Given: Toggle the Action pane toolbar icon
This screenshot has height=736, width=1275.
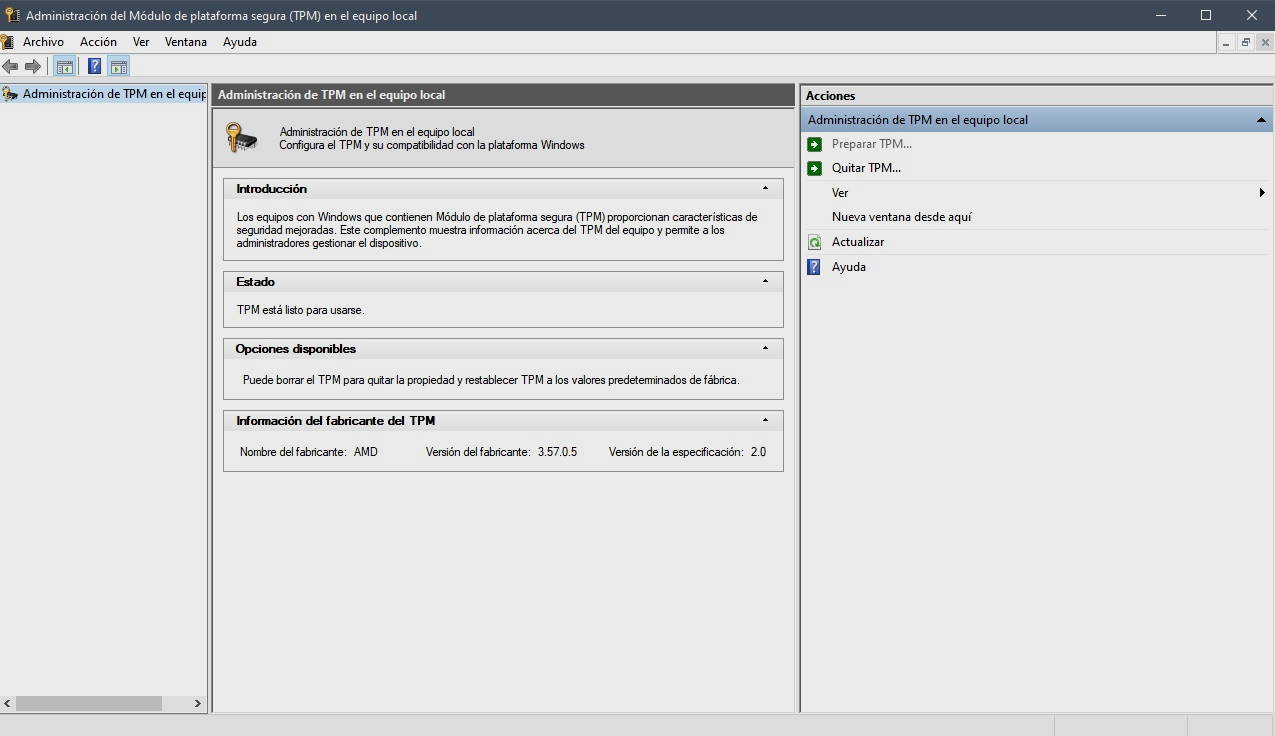Looking at the screenshot, I should click(119, 67).
